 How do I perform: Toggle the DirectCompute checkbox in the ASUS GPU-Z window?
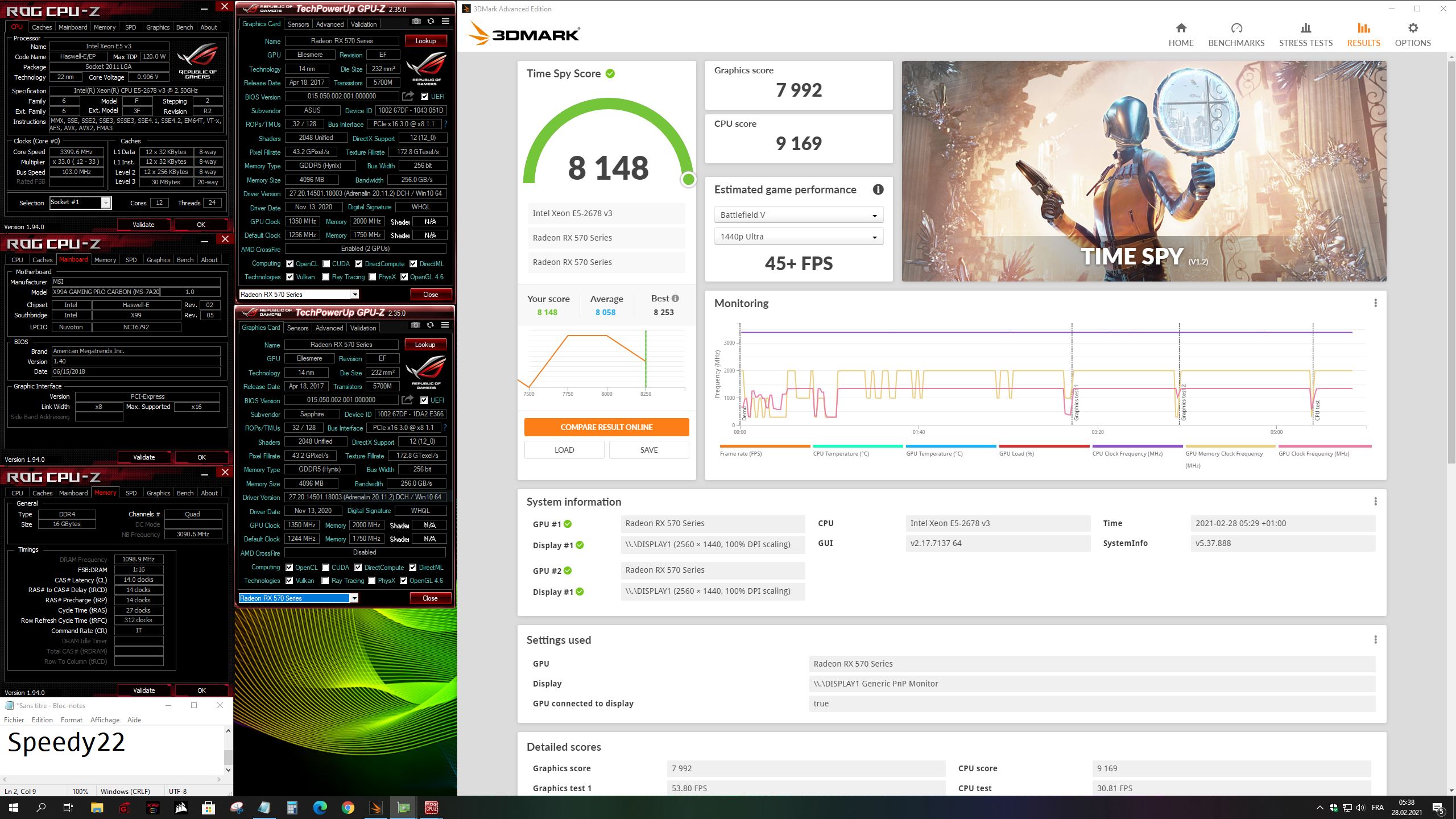[x=359, y=264]
